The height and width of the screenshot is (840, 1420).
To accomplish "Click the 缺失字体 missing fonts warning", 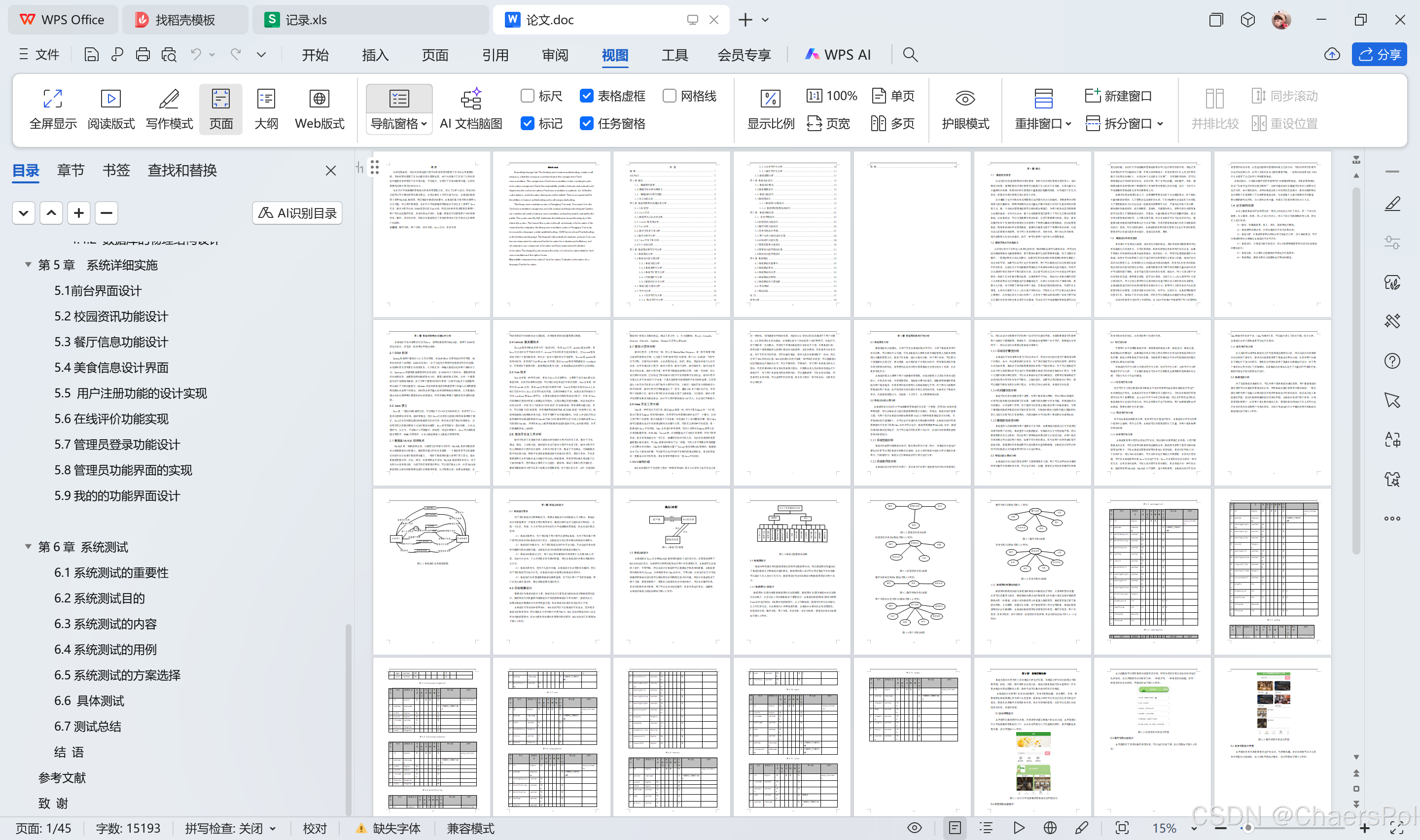I will [388, 828].
